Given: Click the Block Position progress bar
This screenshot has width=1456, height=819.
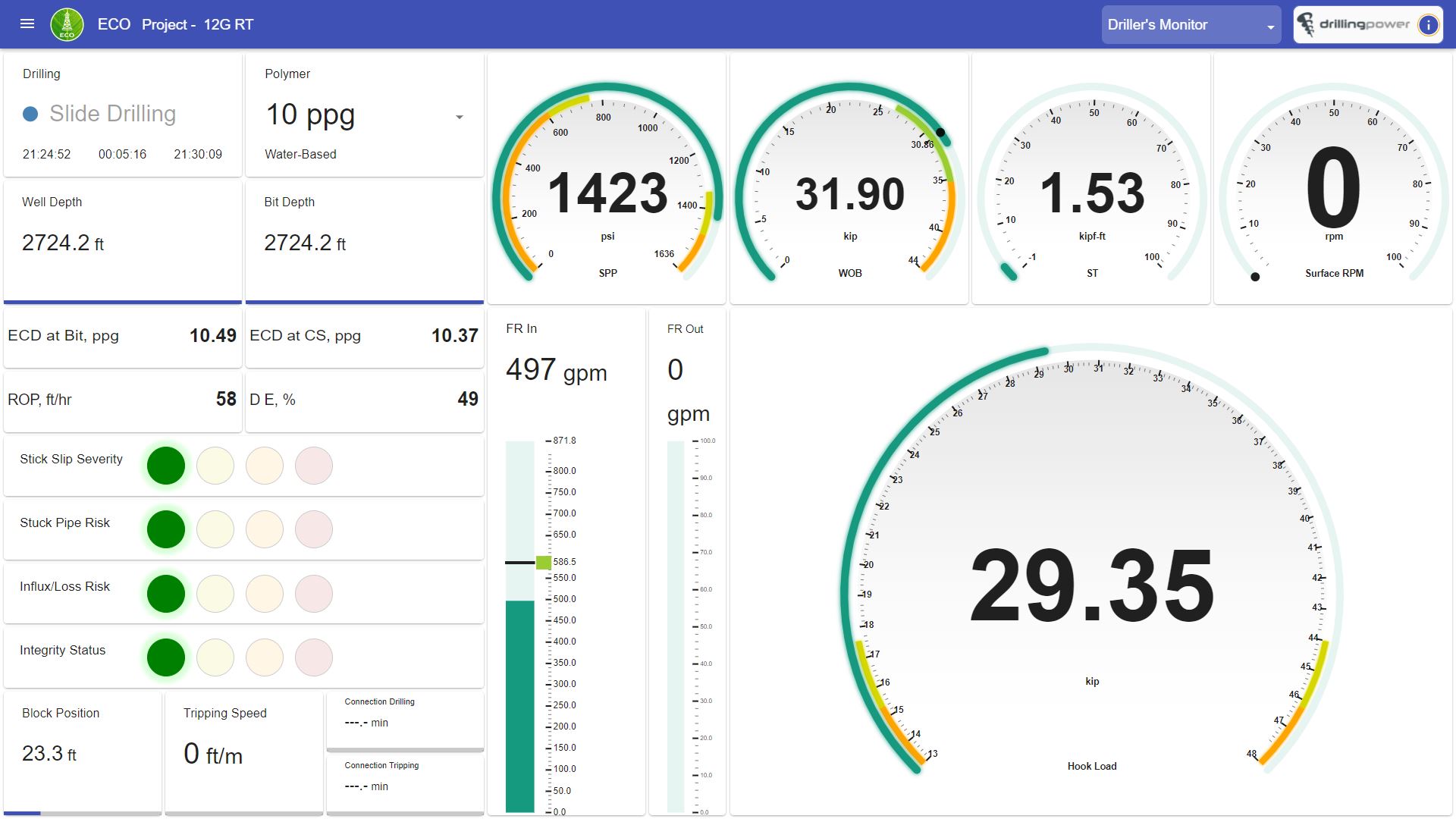Looking at the screenshot, I should [x=82, y=813].
